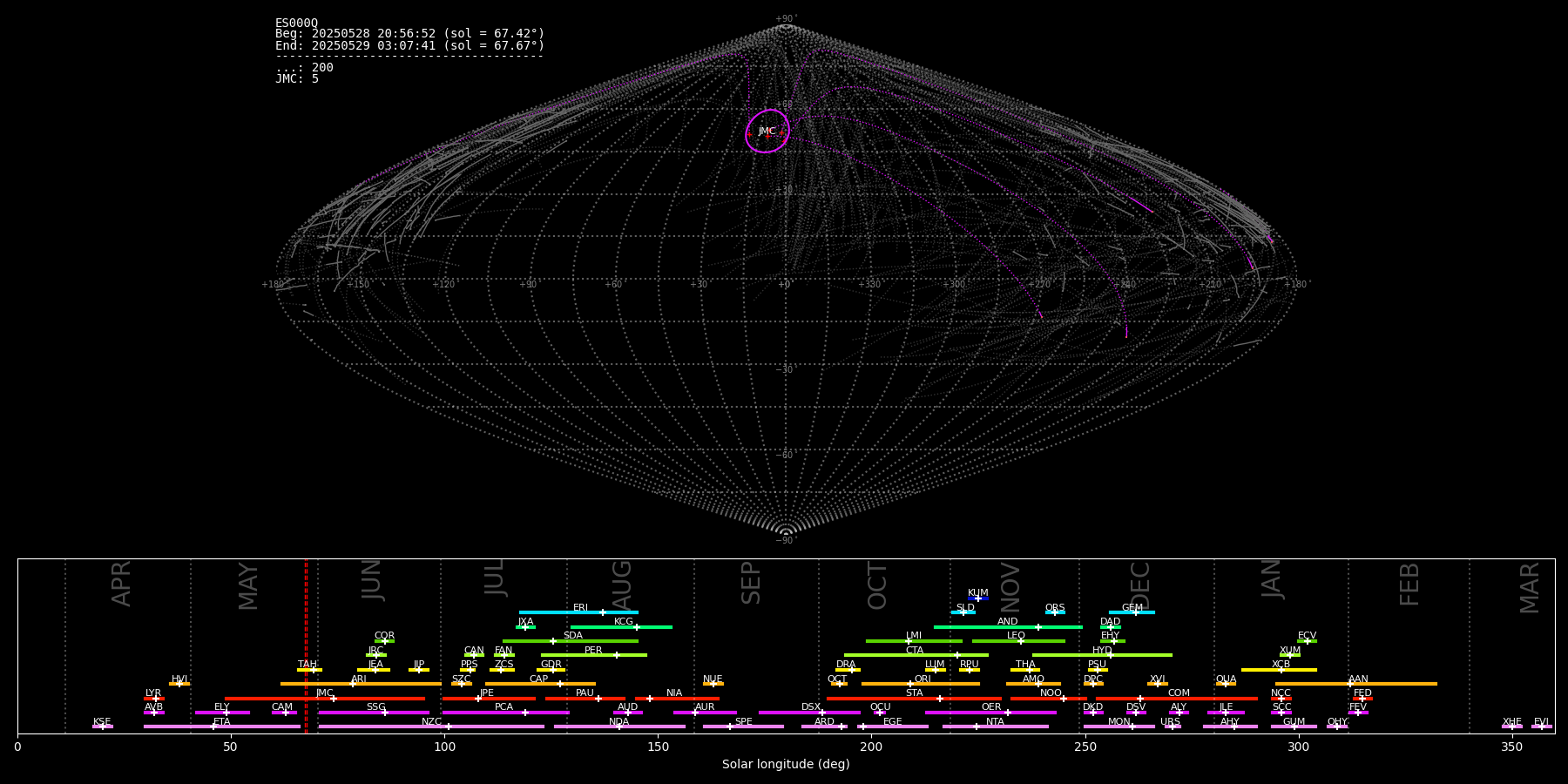Select the SDA shower label

coord(573,636)
